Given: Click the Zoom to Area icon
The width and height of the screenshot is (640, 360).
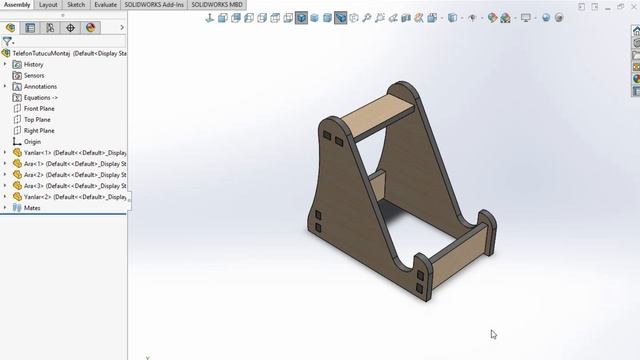Looking at the screenshot, I should [x=380, y=18].
